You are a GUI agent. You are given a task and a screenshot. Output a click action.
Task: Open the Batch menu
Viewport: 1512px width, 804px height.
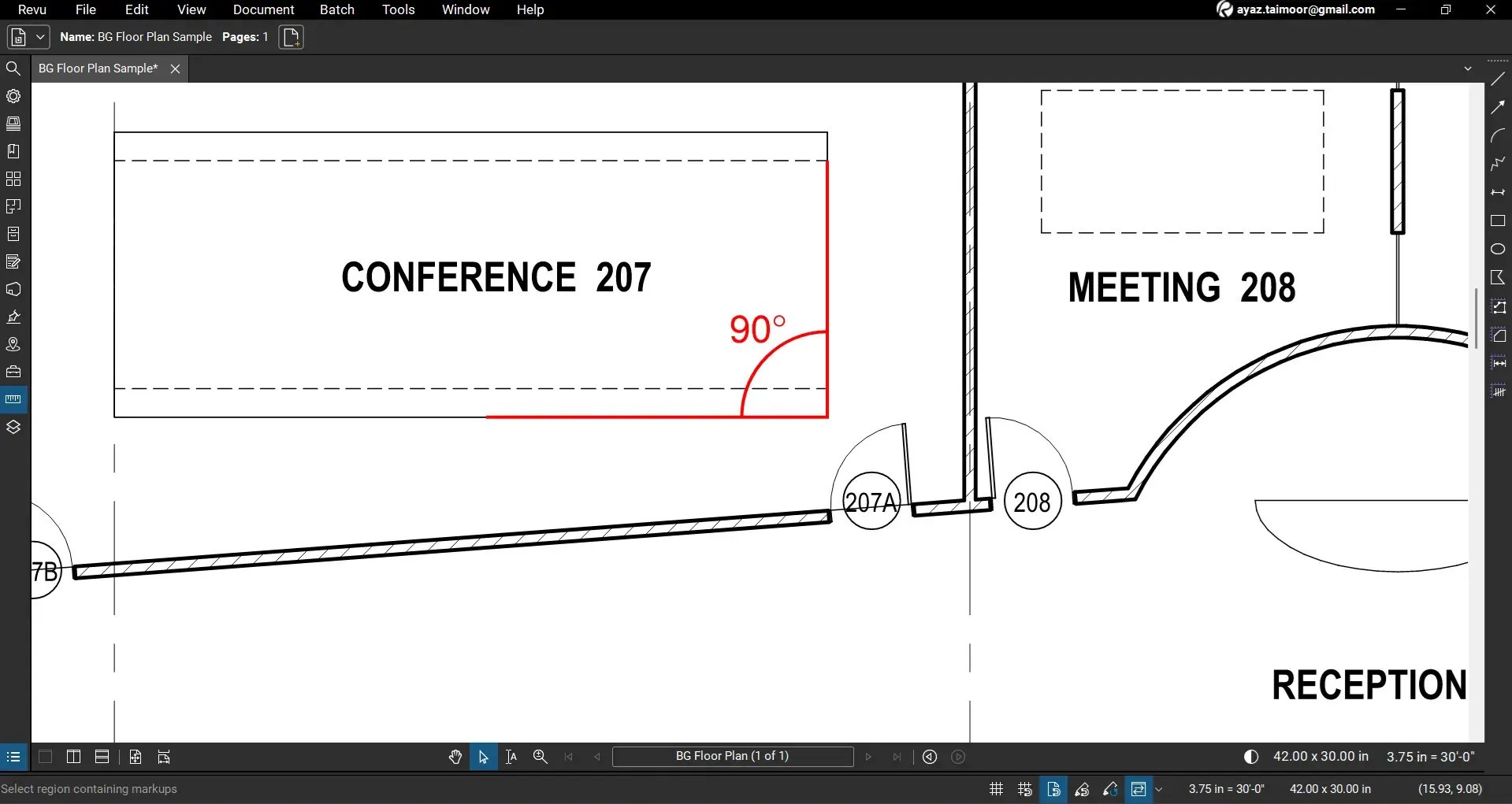pyautogui.click(x=337, y=9)
